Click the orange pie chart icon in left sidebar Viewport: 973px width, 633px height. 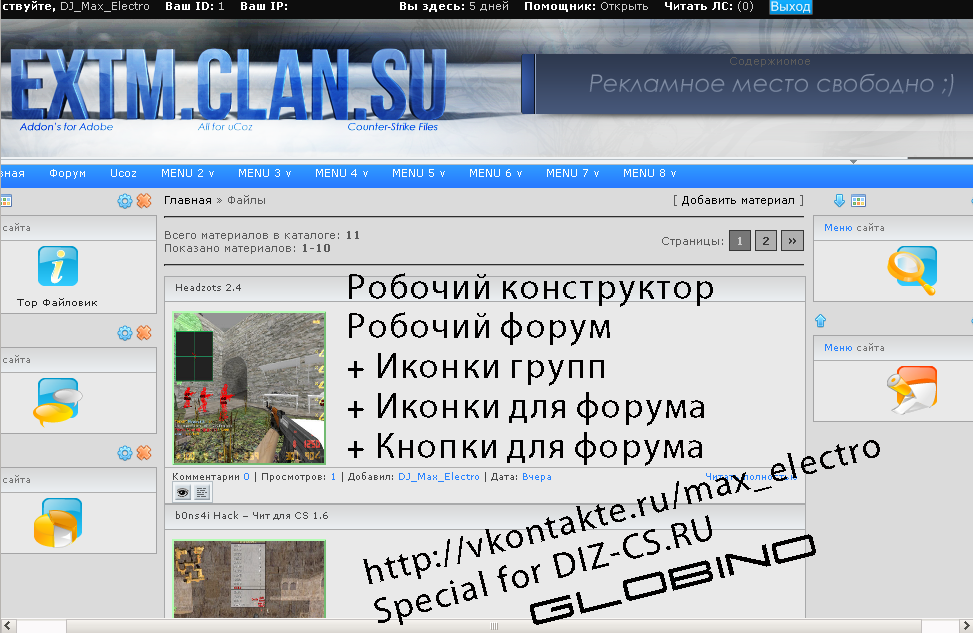tap(58, 523)
